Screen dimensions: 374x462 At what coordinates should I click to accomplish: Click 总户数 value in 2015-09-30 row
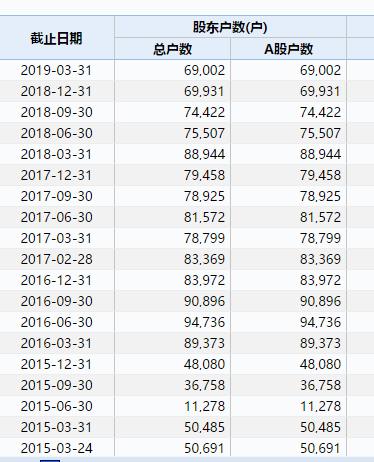204,385
